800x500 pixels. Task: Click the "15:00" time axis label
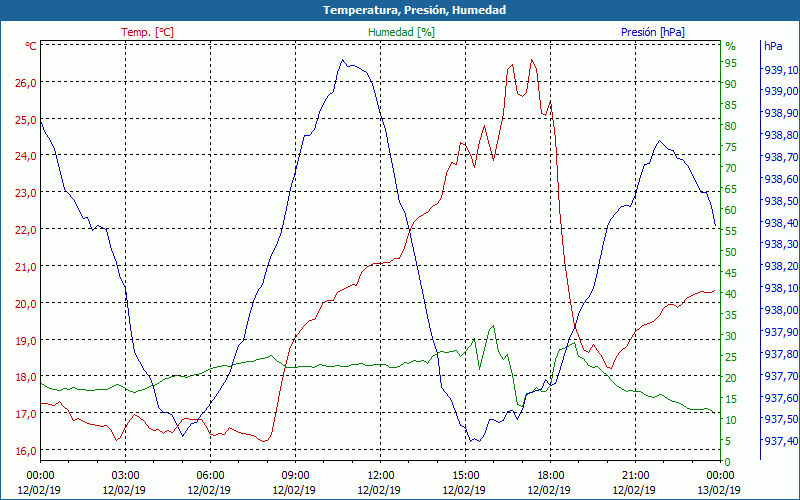coord(465,476)
